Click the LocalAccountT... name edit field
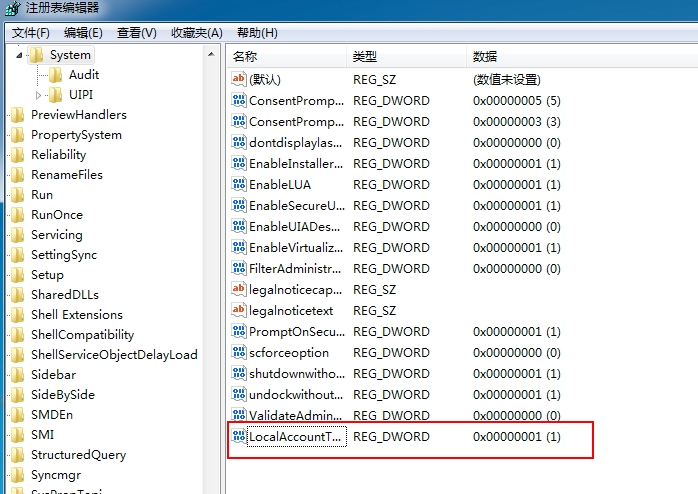Image resolution: width=698 pixels, height=494 pixels. (296, 437)
